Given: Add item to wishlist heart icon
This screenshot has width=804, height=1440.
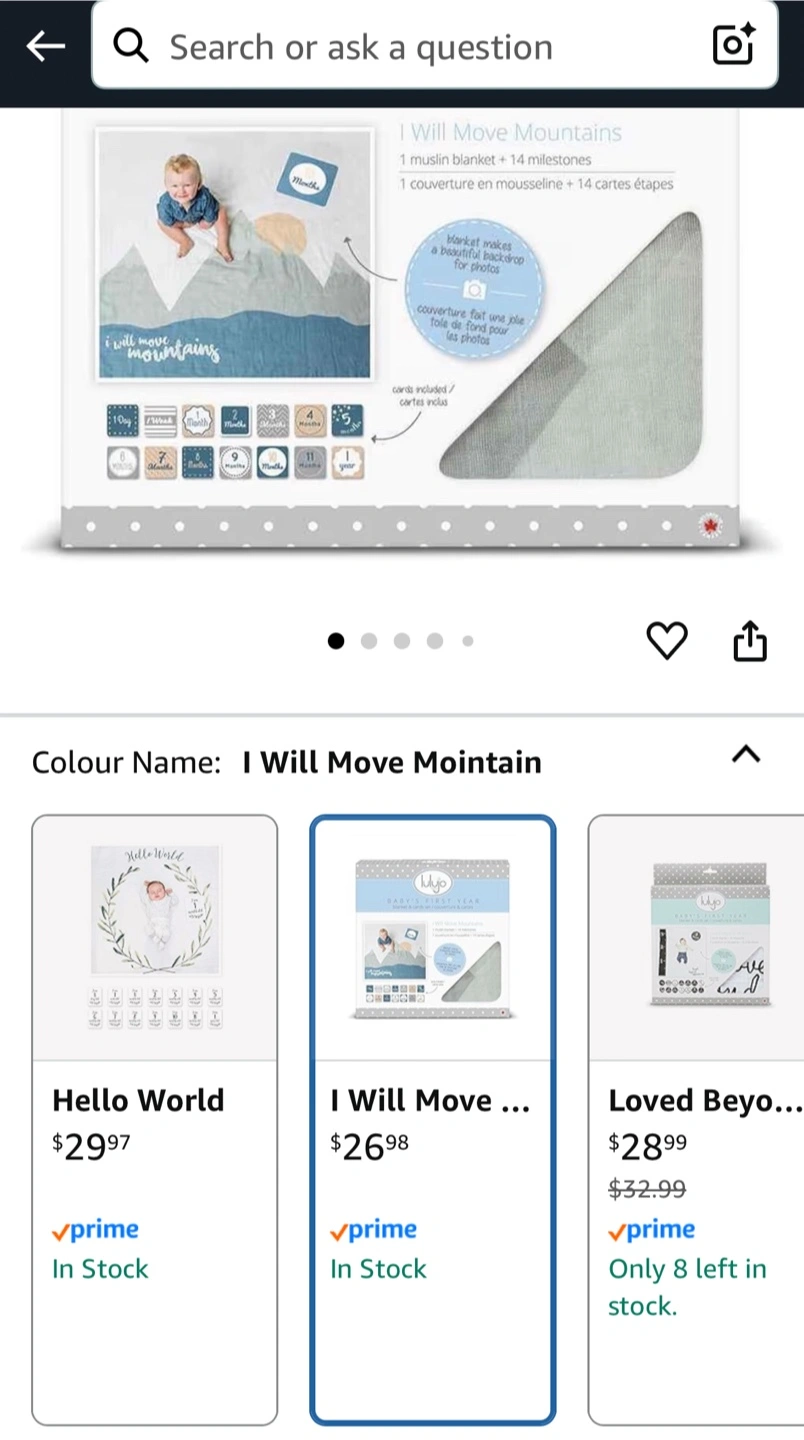Looking at the screenshot, I should click(x=667, y=641).
